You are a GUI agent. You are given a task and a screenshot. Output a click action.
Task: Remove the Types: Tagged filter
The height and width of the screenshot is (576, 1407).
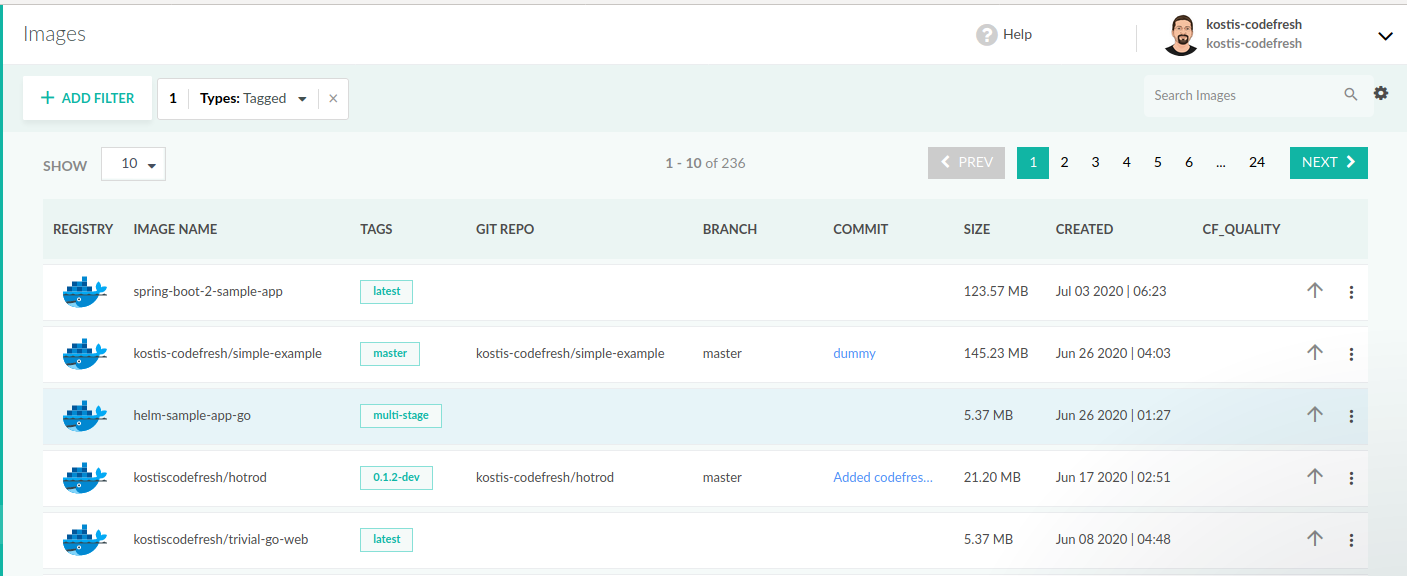(333, 99)
